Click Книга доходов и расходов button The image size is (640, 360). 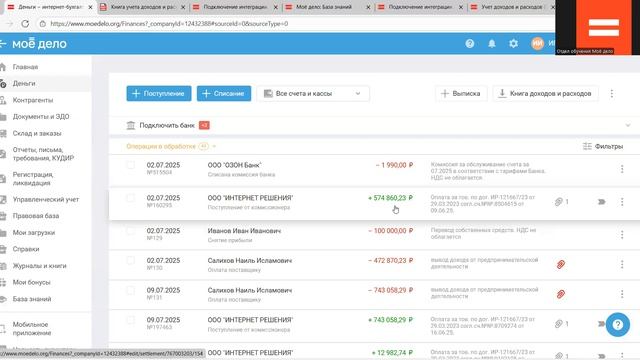[545, 93]
